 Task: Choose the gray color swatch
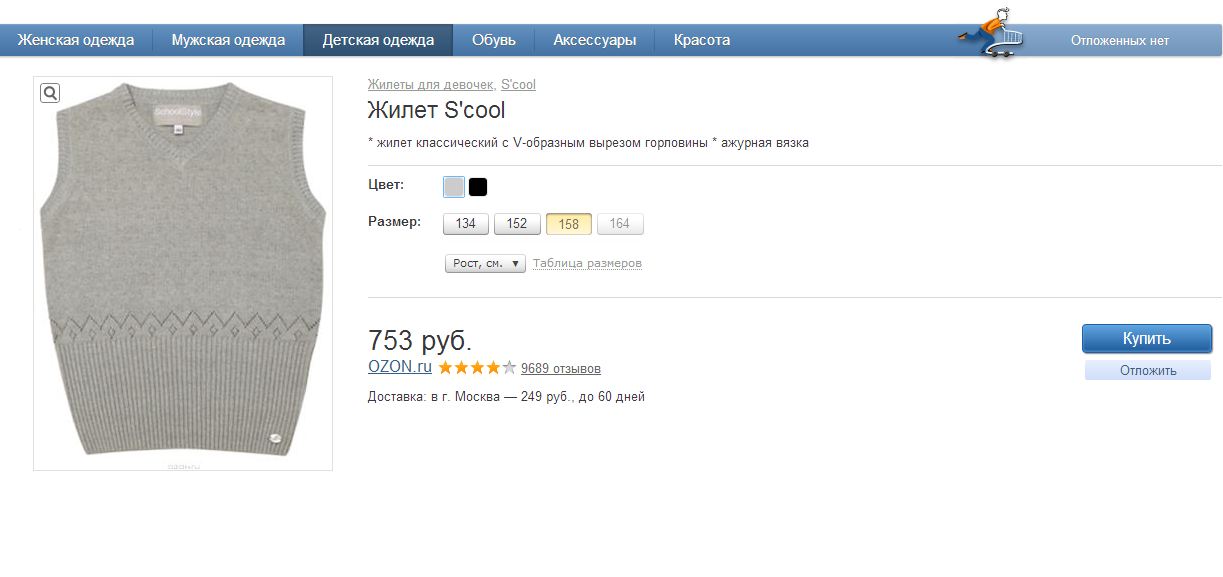click(454, 187)
